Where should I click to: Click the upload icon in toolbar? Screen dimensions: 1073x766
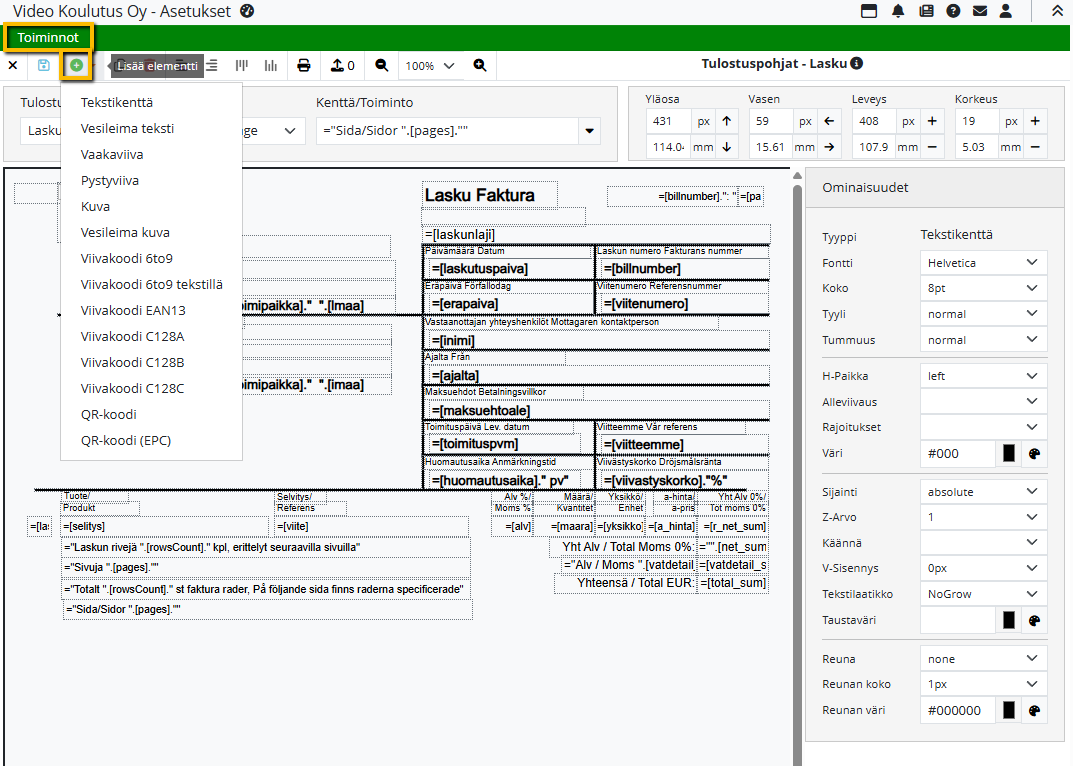tap(337, 65)
